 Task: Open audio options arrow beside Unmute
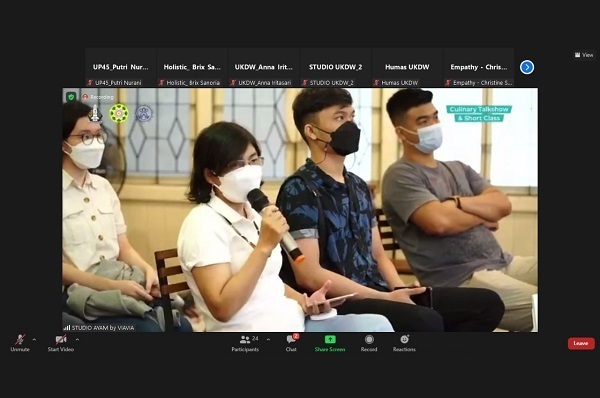tap(34, 339)
